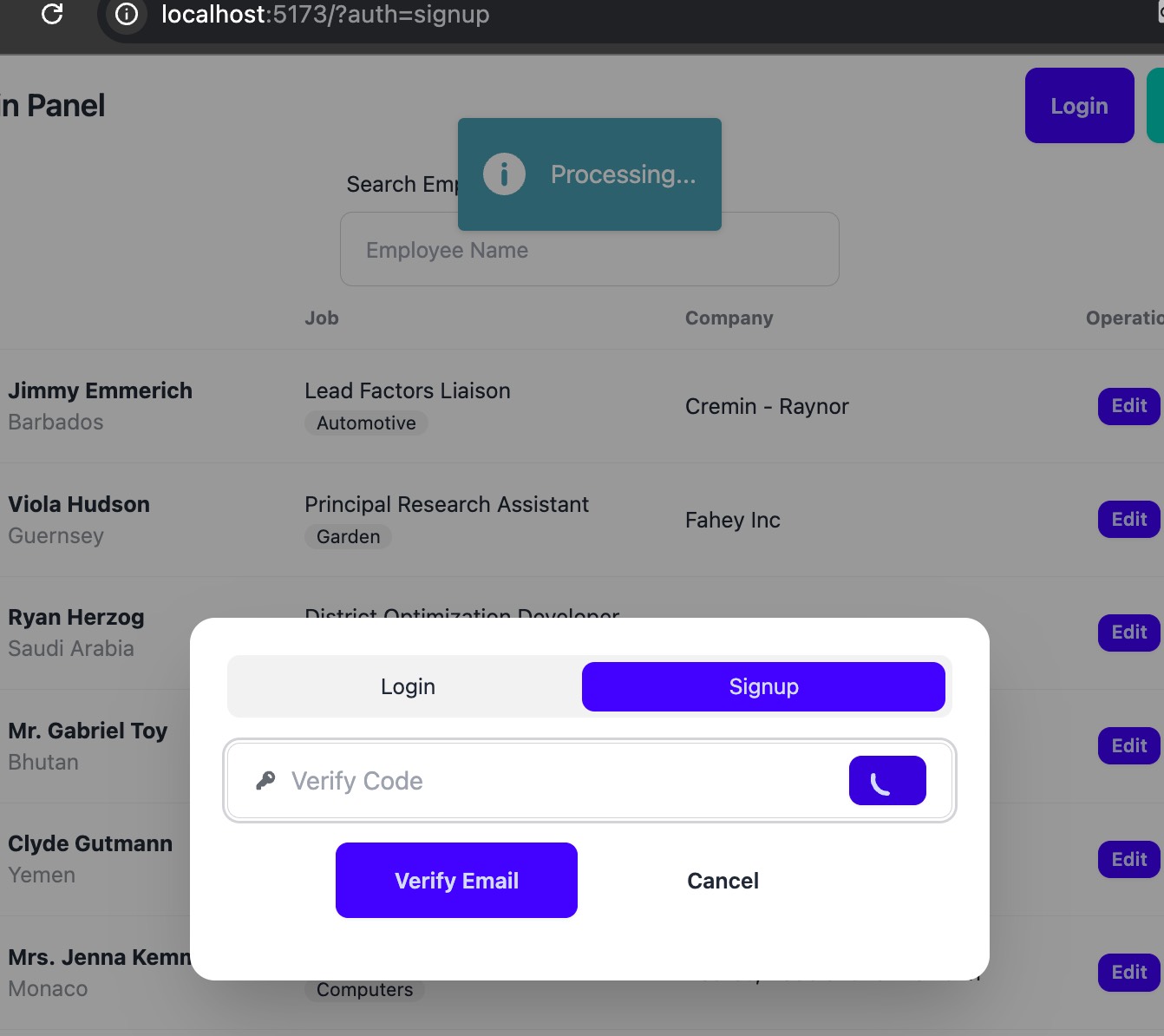
Task: Focus the Verify Code input field
Action: 555,781
